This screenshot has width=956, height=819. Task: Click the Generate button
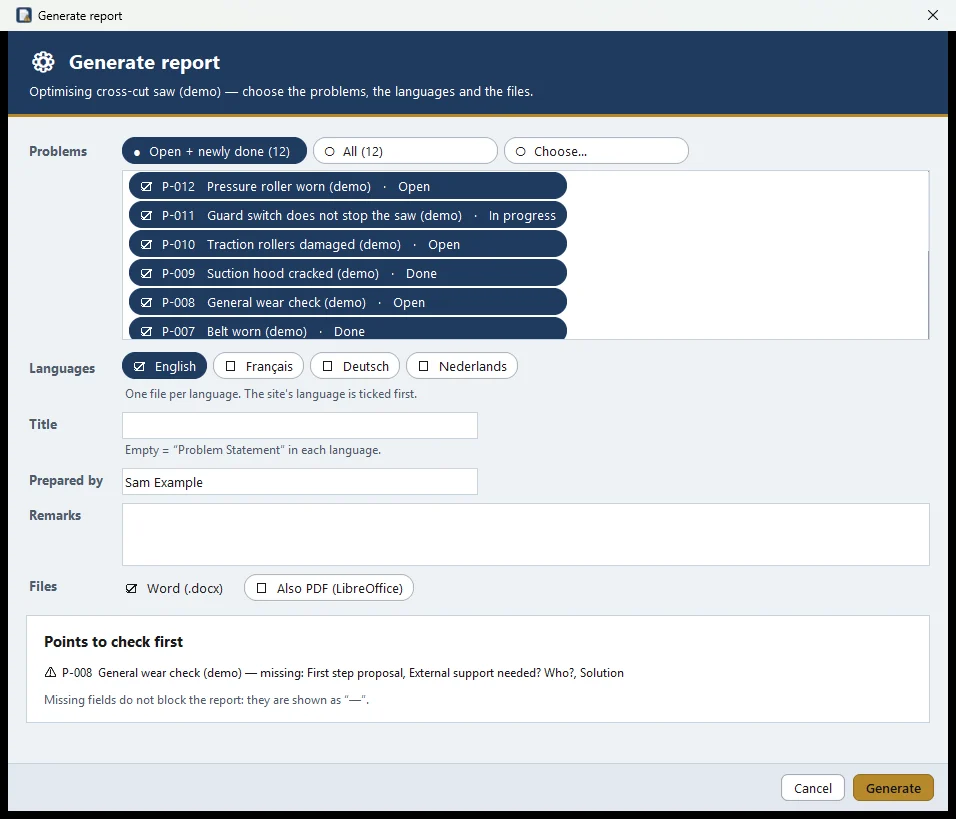point(893,788)
